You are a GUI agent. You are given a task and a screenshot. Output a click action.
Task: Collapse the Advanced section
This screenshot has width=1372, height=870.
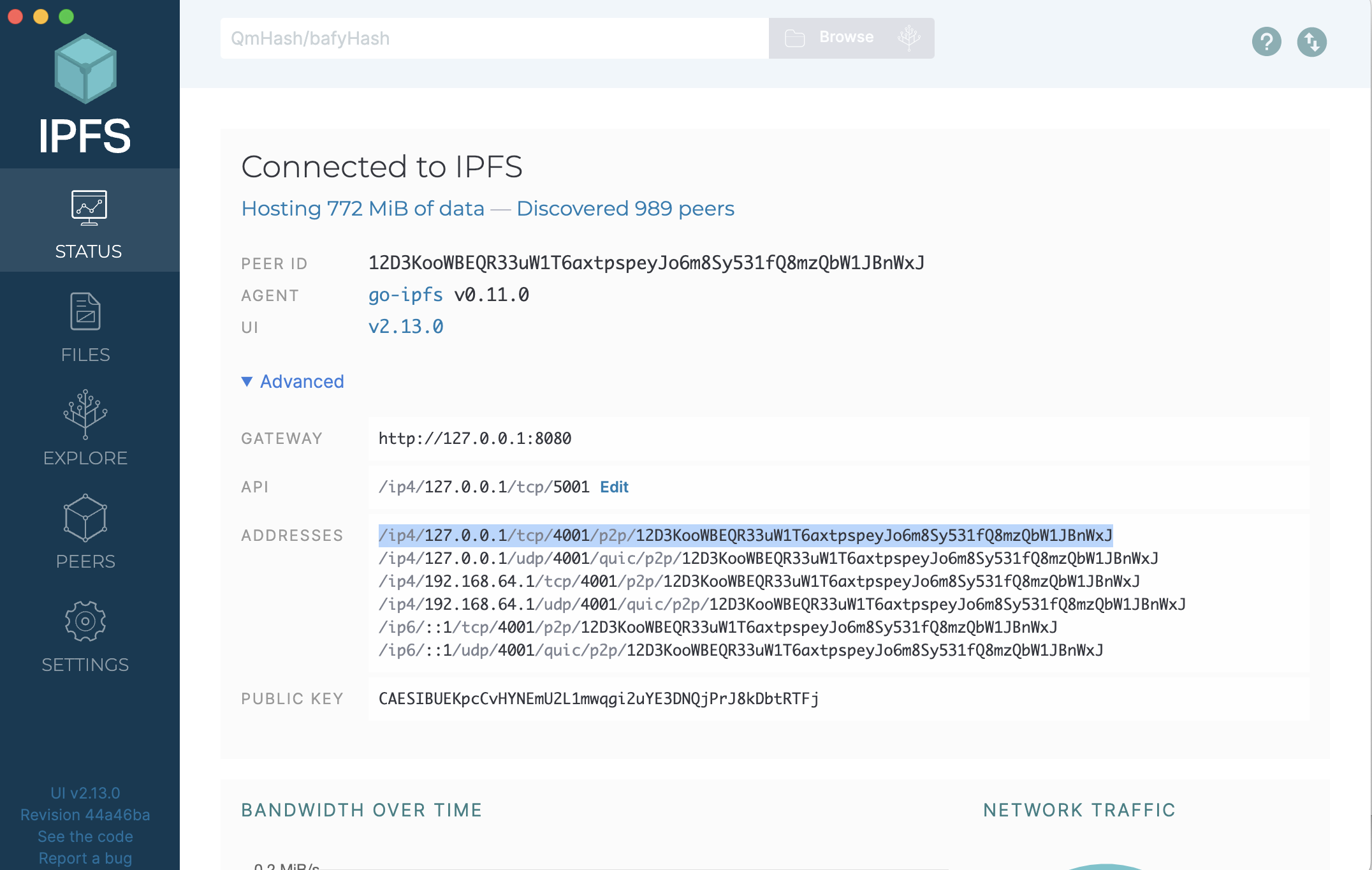[x=293, y=381]
